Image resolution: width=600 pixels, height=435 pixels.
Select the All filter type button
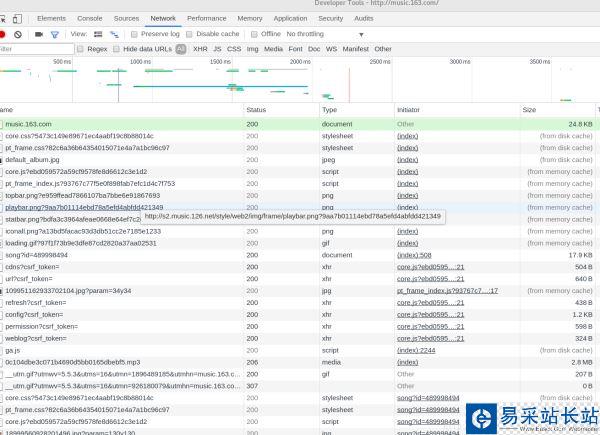181,49
